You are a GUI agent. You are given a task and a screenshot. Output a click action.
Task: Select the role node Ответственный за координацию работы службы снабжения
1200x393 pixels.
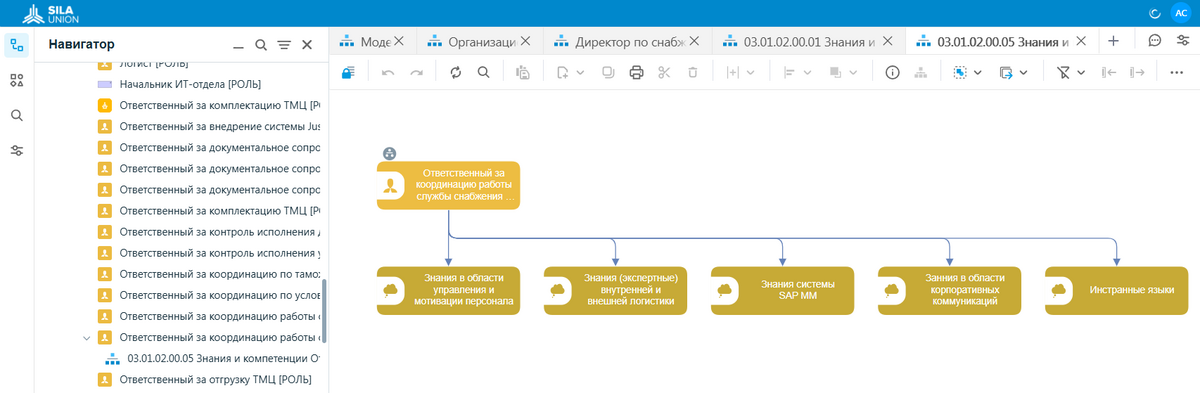tap(449, 185)
